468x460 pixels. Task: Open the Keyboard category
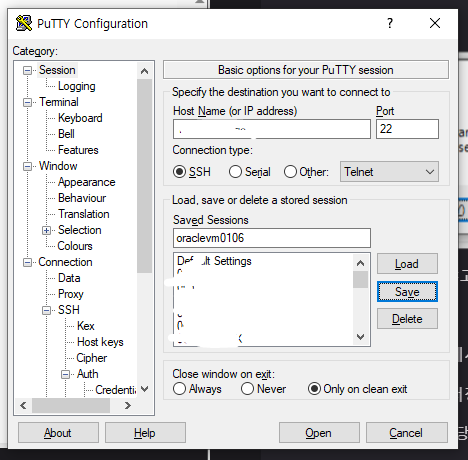point(80,118)
